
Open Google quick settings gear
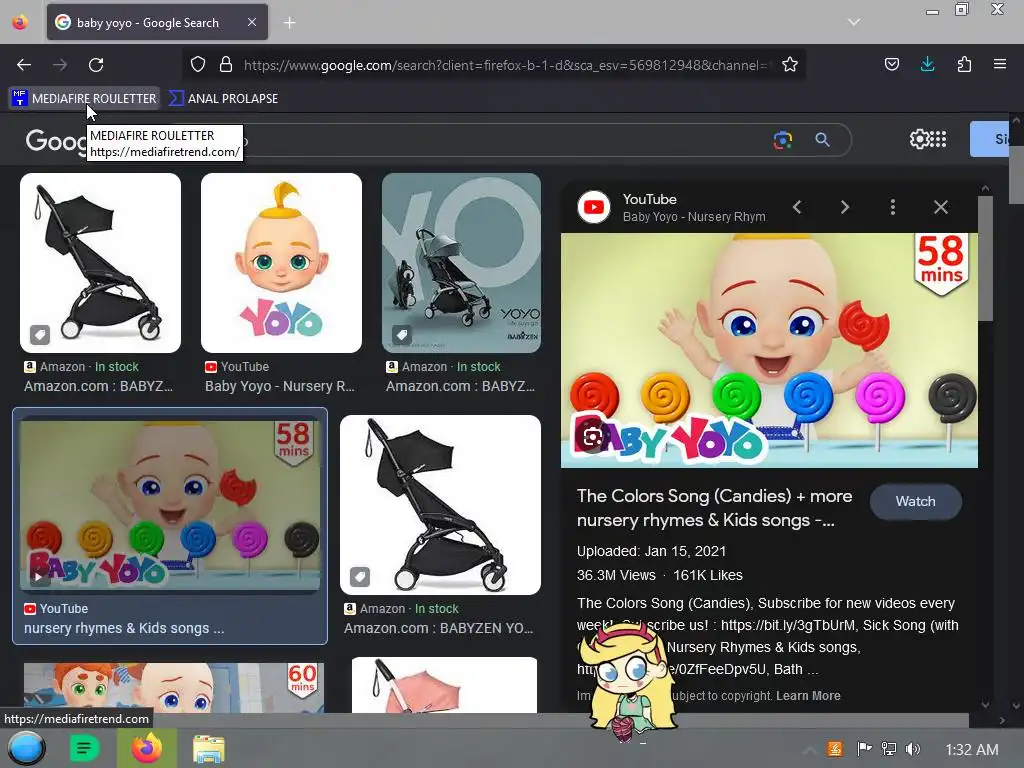(919, 139)
